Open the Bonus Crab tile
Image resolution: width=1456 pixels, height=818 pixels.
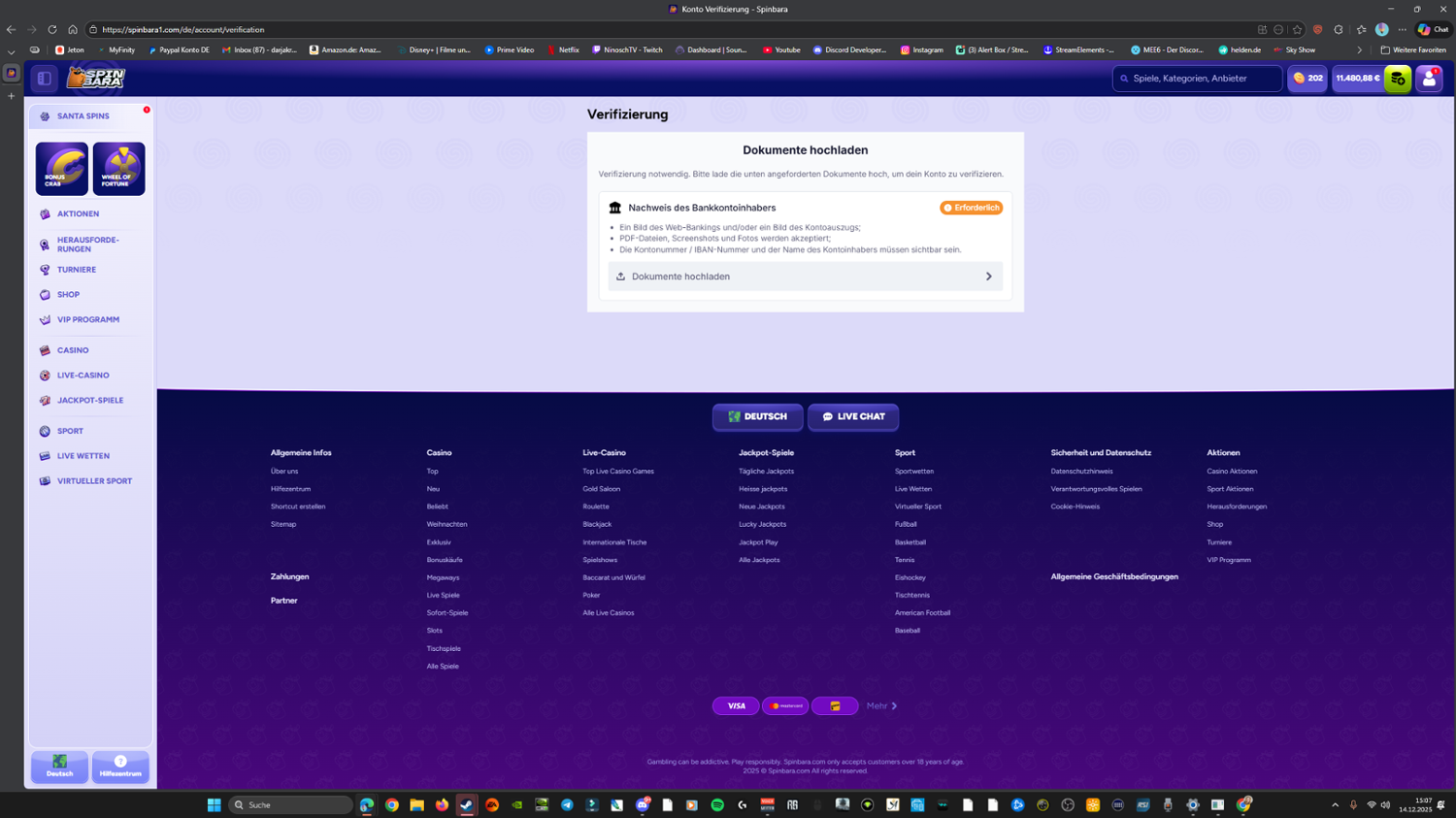click(62, 169)
